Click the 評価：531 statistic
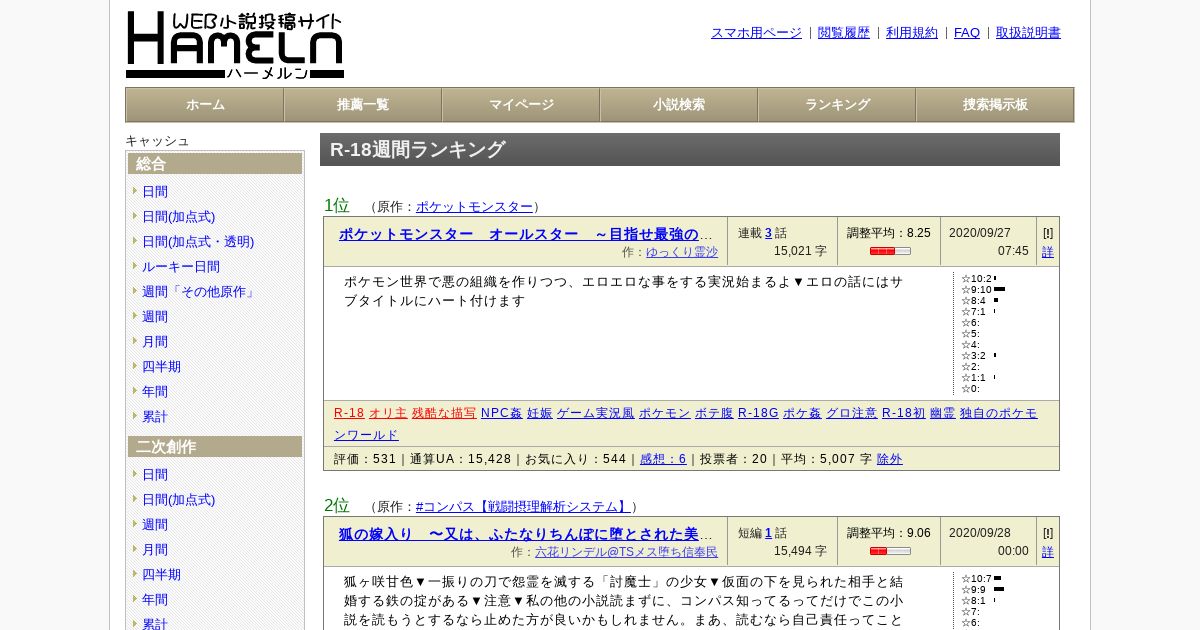 pos(365,459)
